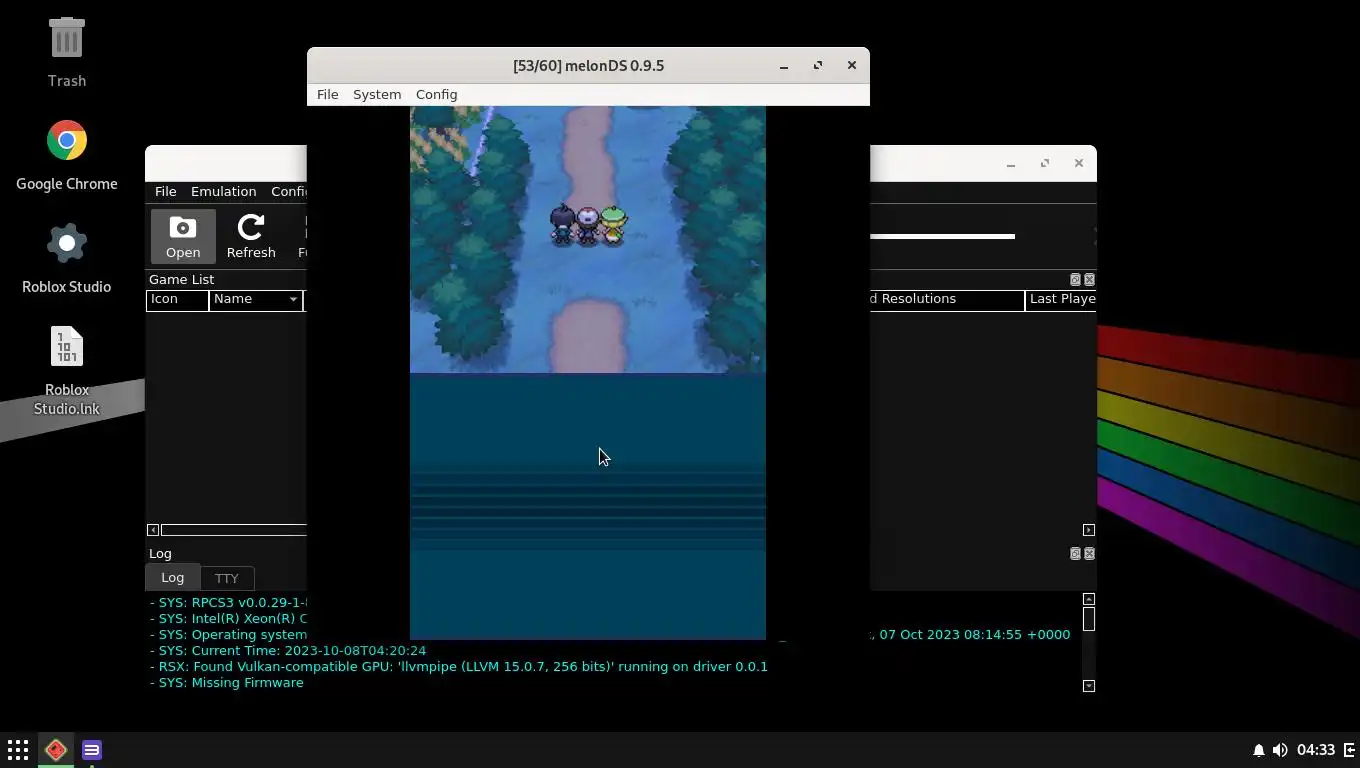Open System menu in melonDS
1360x768 pixels.
coord(377,94)
